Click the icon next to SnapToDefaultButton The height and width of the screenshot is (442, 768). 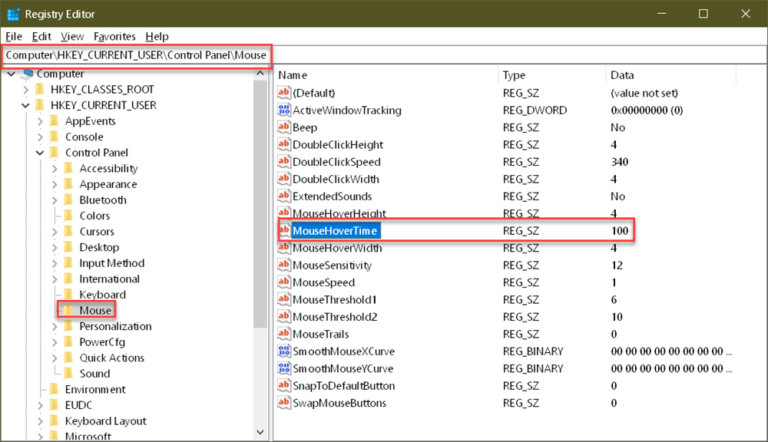[284, 385]
